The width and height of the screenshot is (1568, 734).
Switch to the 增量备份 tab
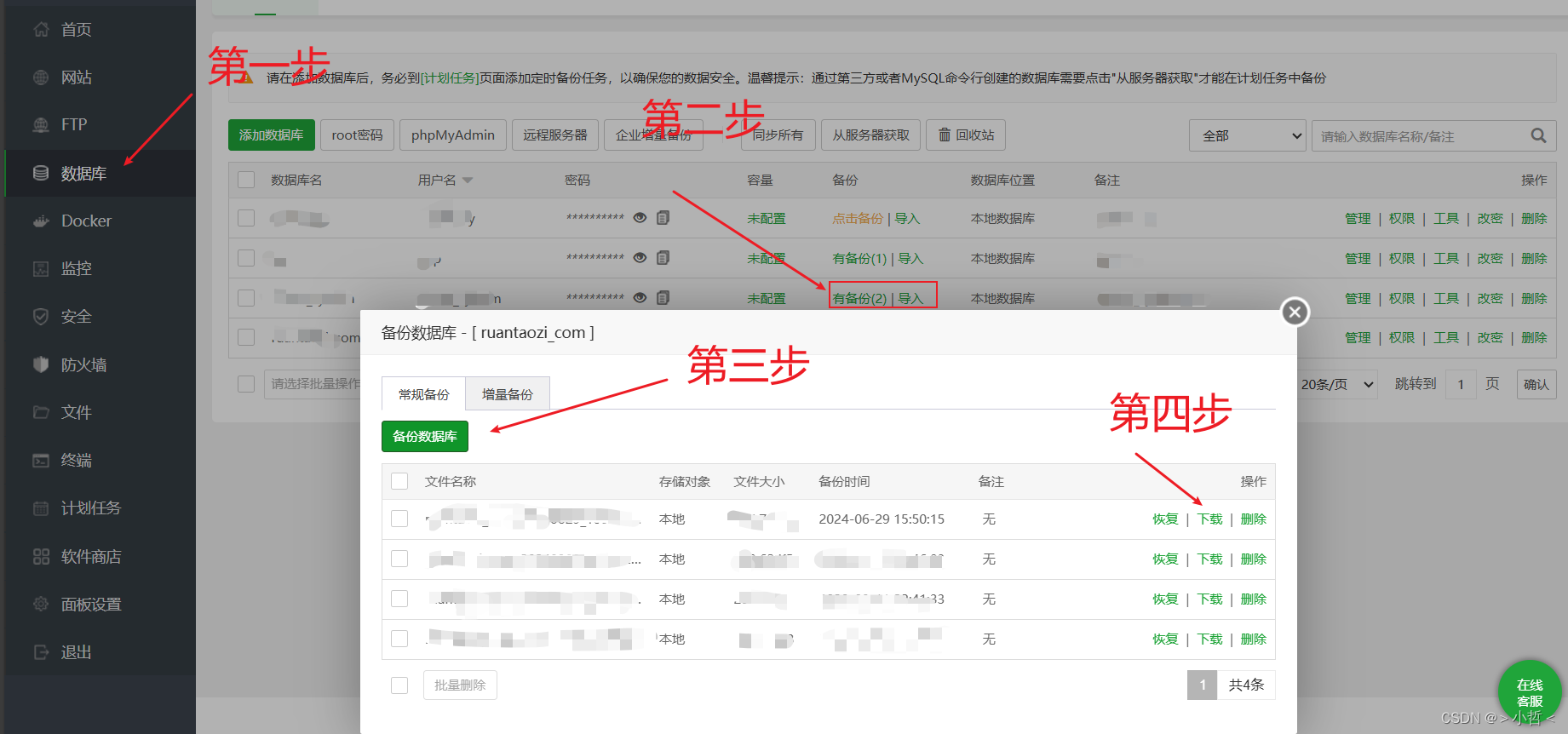(508, 394)
